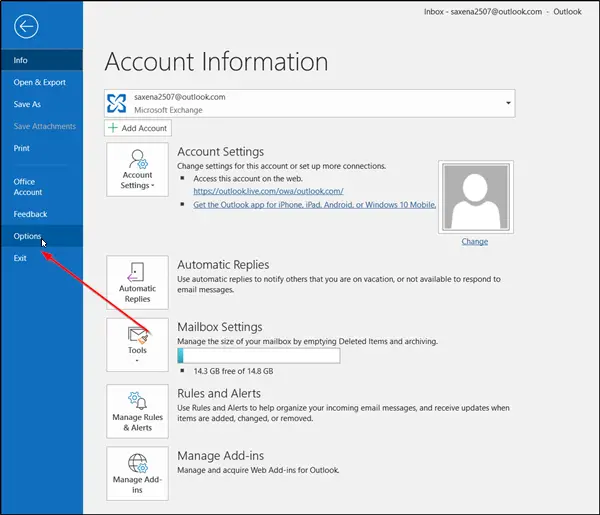The height and width of the screenshot is (515, 600).
Task: Expand the account selector dropdown arrow
Action: coord(508,103)
